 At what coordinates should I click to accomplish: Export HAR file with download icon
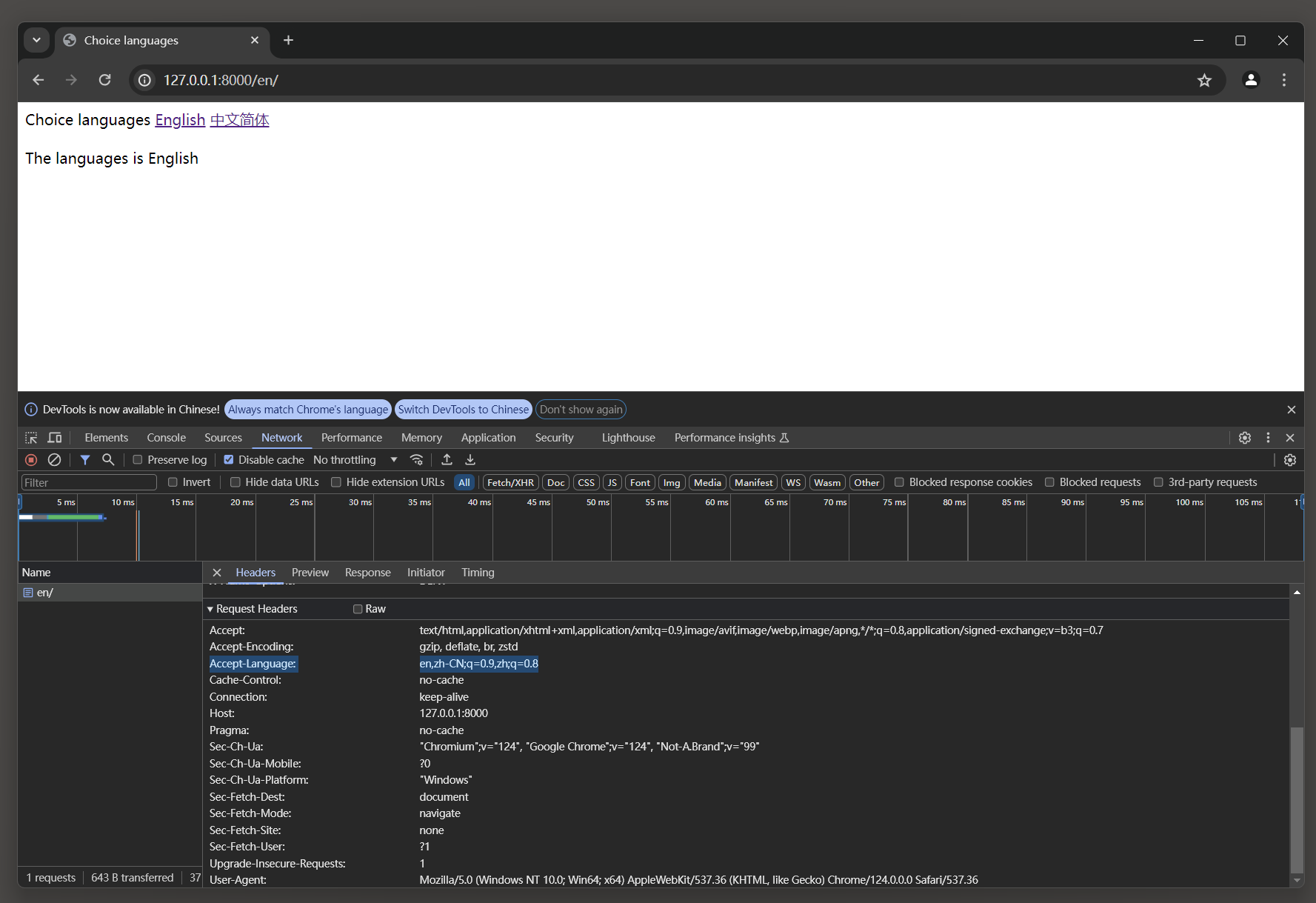click(x=470, y=460)
